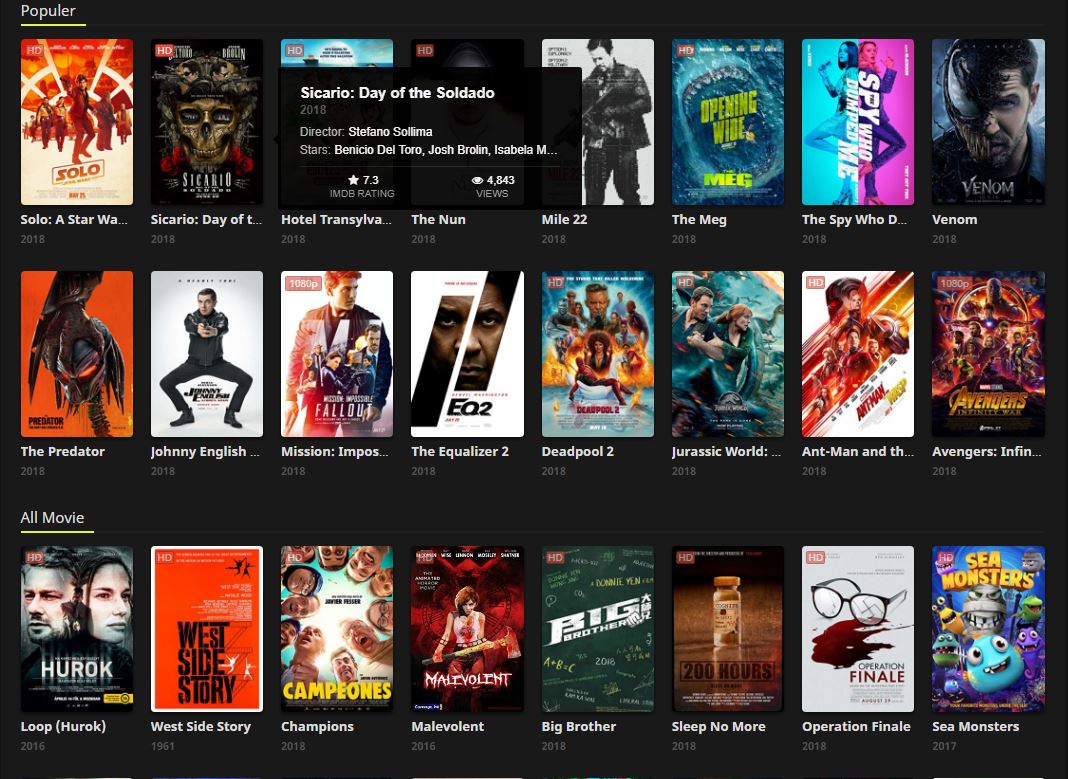1068x779 pixels.
Task: Click 'Mission: Impos...' title link
Action: [x=334, y=451]
